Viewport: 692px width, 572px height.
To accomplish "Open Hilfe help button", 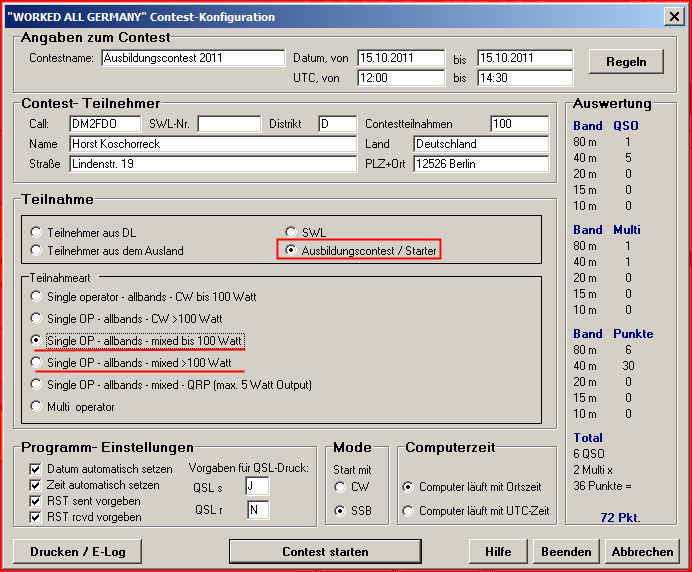I will tap(498, 552).
